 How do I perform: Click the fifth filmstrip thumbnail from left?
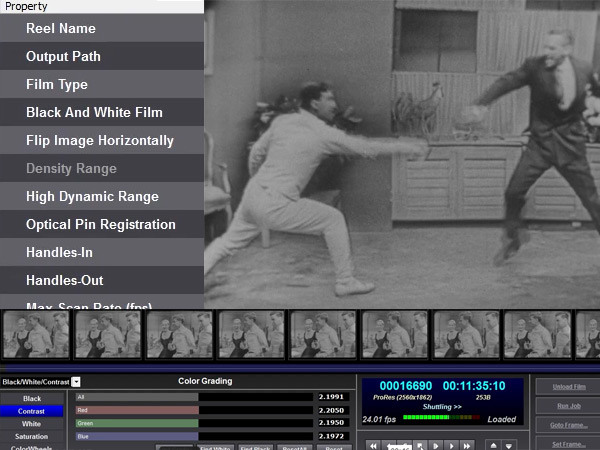[x=323, y=334]
